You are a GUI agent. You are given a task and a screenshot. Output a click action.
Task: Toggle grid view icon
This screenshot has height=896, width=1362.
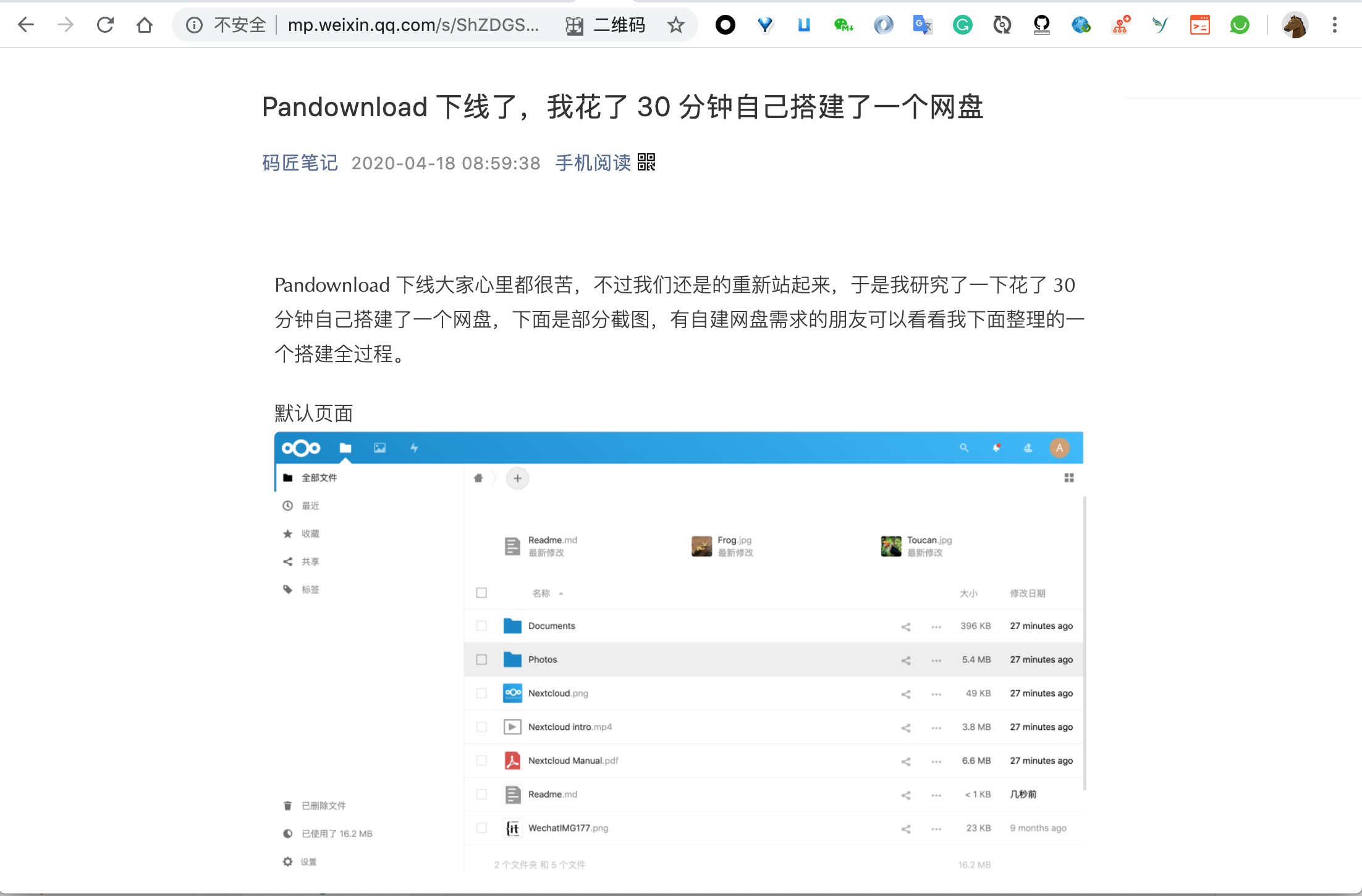tap(1068, 478)
